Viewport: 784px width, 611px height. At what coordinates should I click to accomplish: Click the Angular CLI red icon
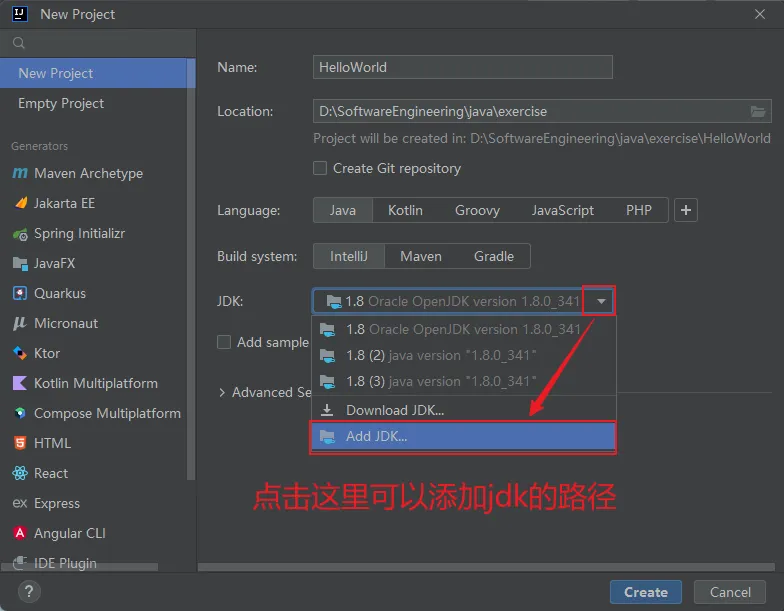click(x=20, y=533)
